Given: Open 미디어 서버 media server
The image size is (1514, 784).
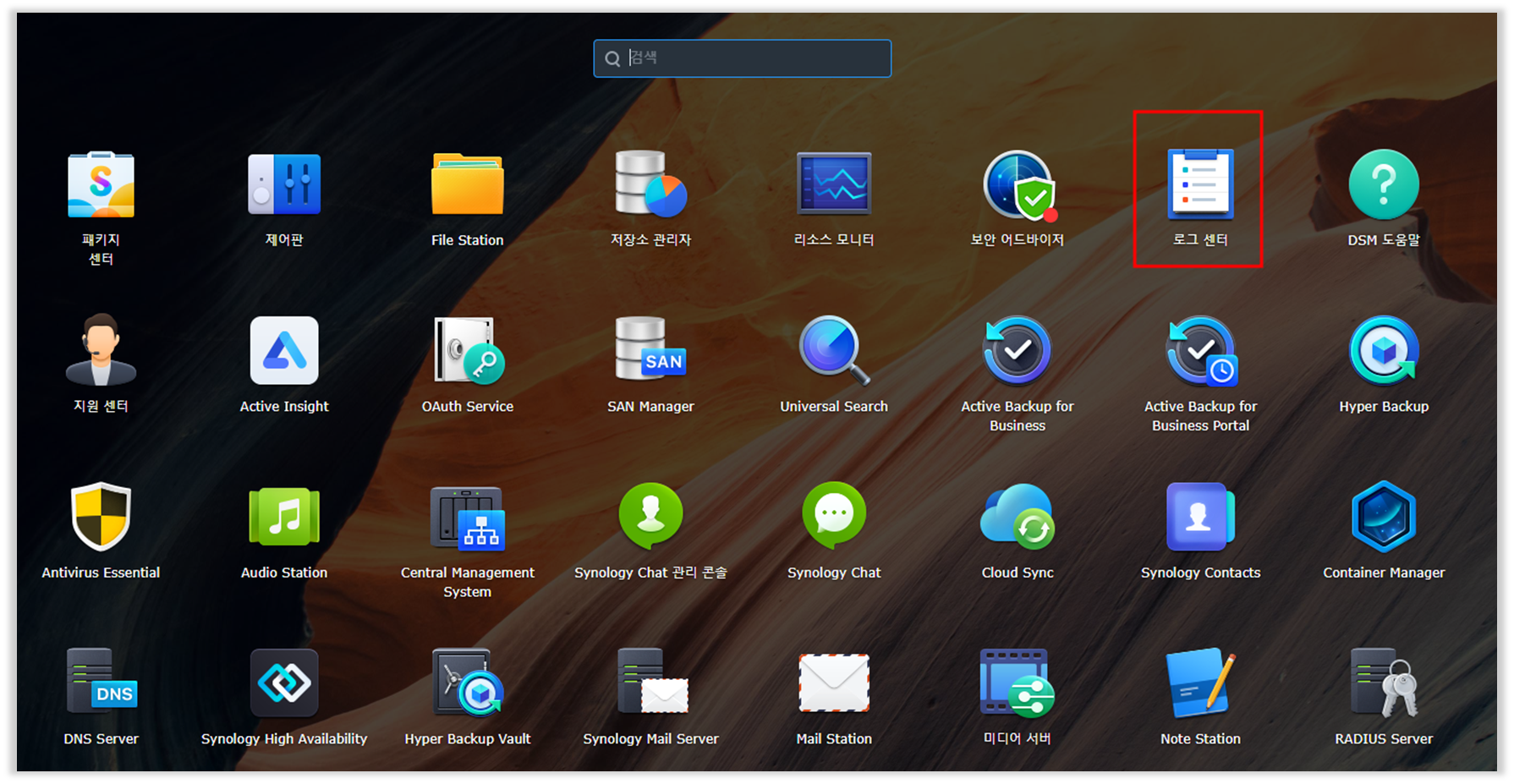Looking at the screenshot, I should click(x=1018, y=683).
